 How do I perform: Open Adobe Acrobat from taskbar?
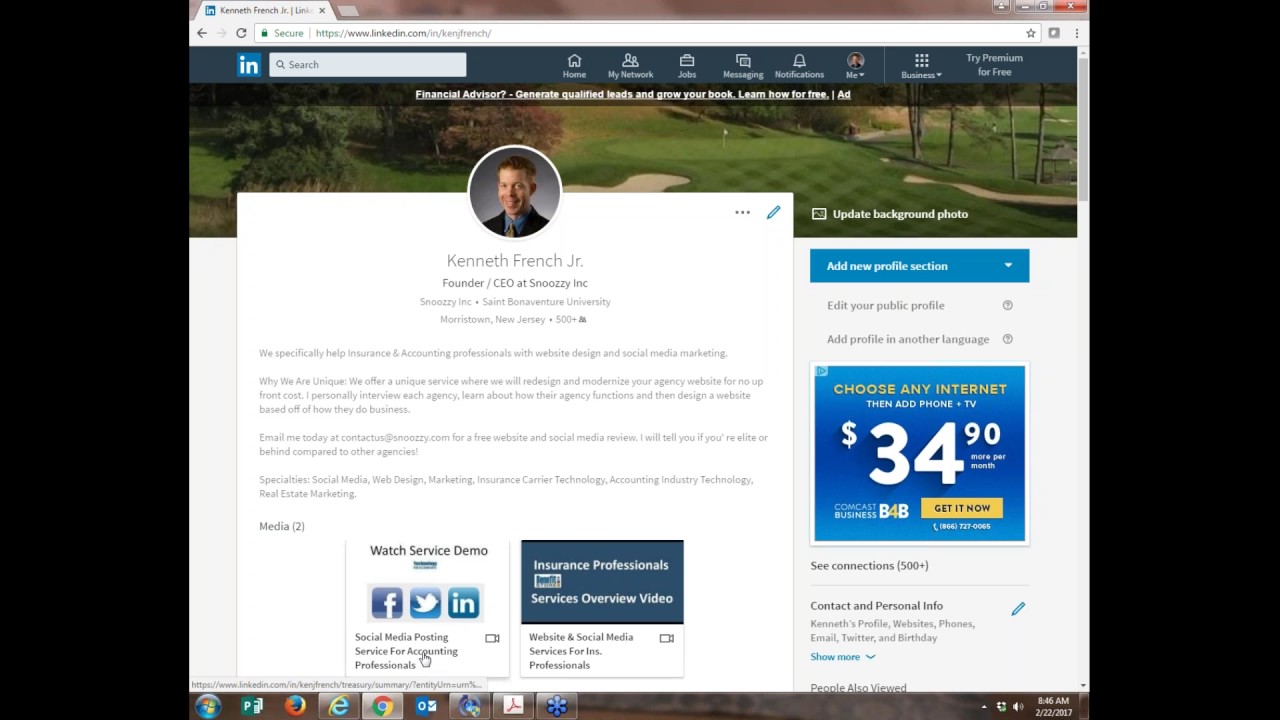point(513,706)
